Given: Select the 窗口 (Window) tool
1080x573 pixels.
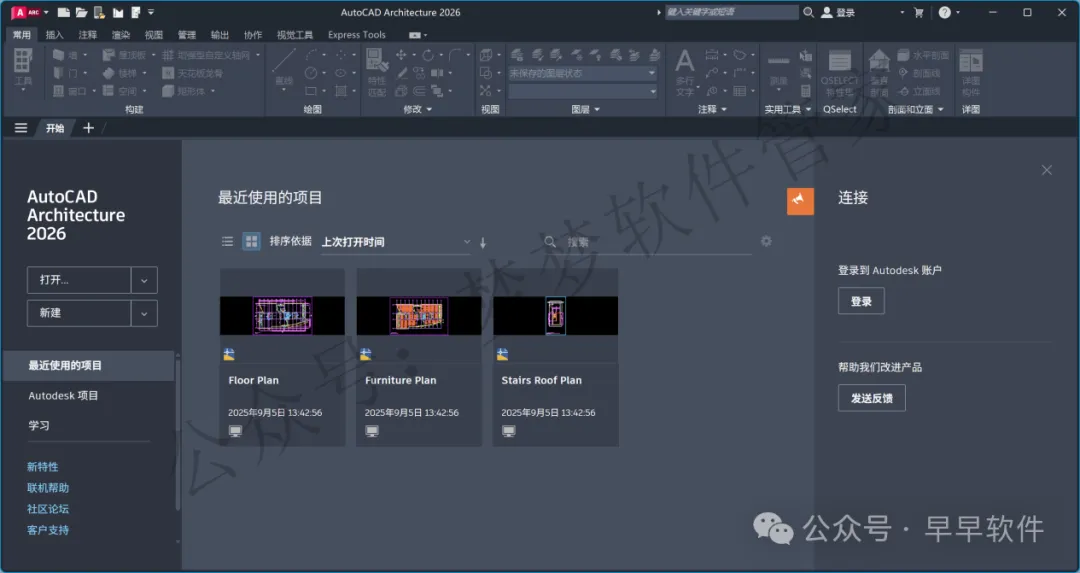Looking at the screenshot, I should point(69,90).
